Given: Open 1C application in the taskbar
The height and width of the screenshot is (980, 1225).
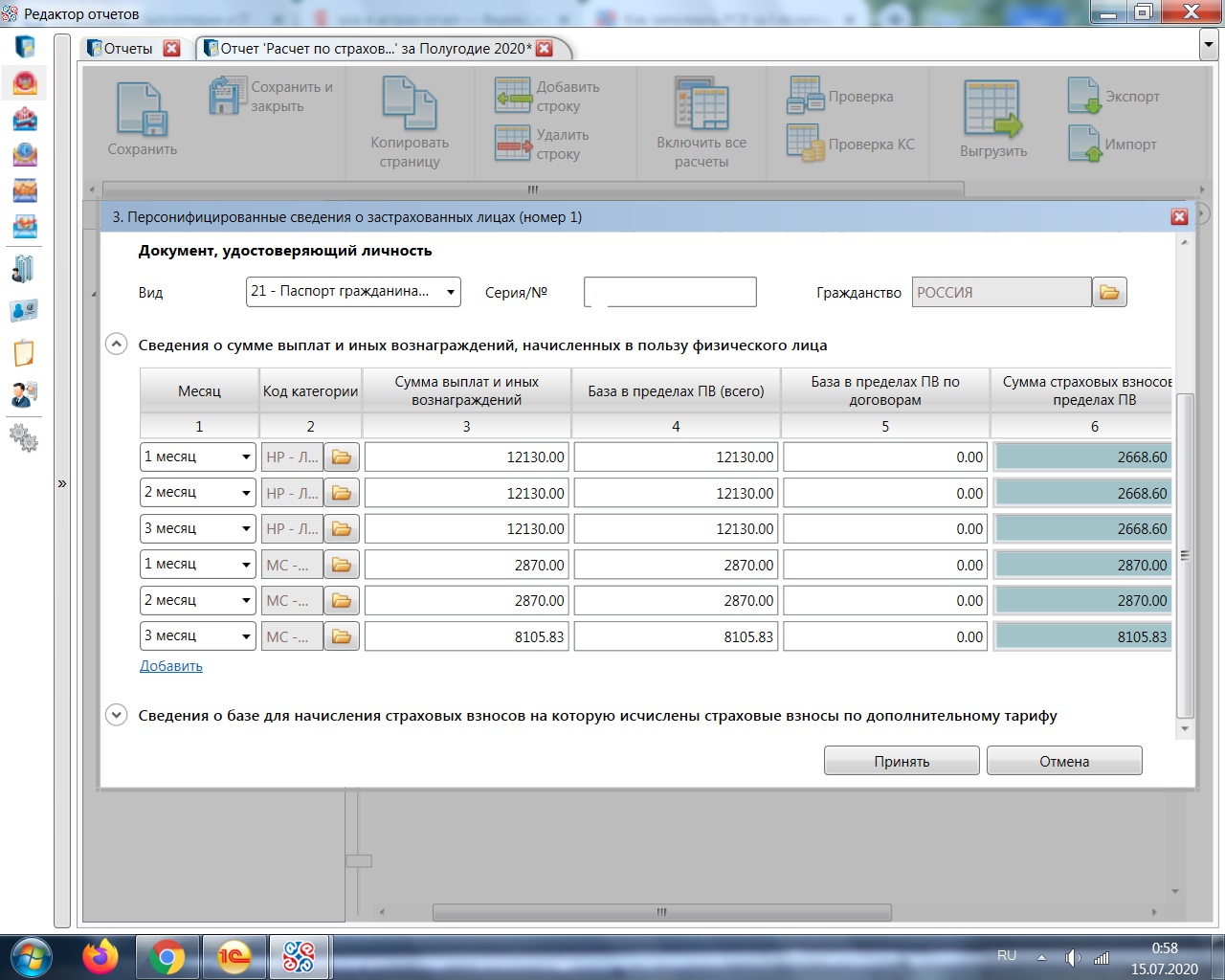Looking at the screenshot, I should 233,956.
